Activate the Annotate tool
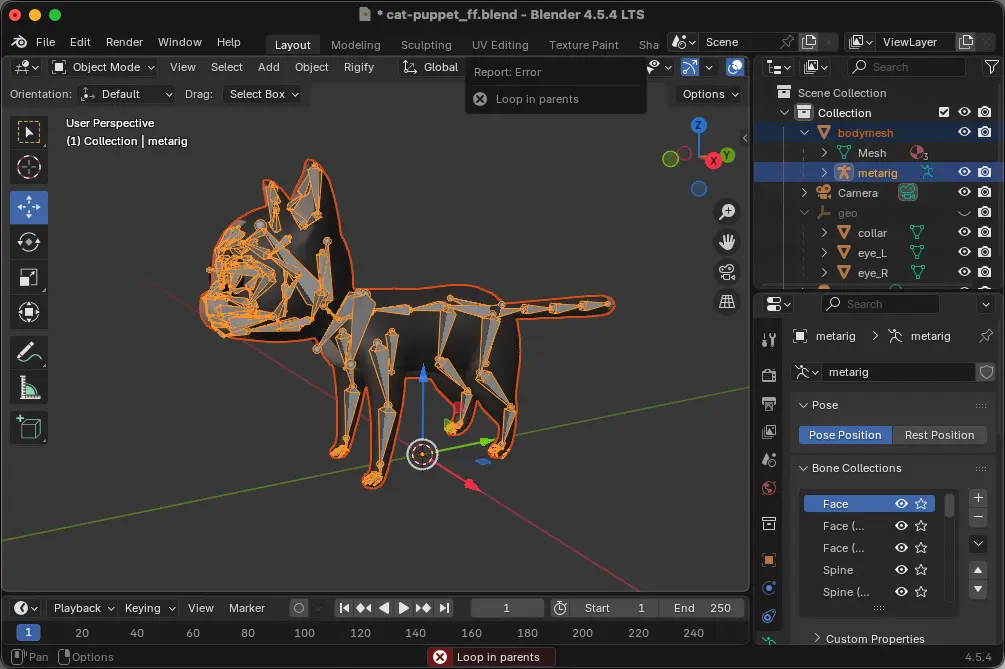Screen dimensions: 1005x669 [29, 352]
